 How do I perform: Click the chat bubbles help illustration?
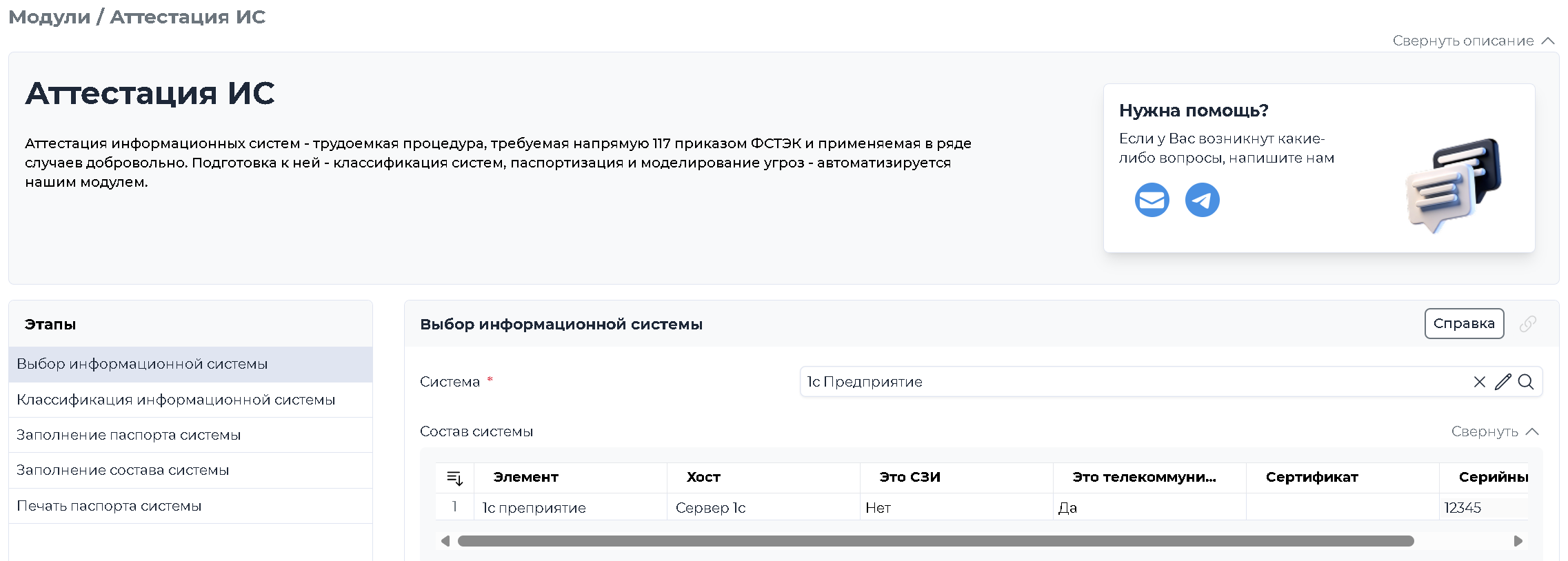pos(1454,185)
